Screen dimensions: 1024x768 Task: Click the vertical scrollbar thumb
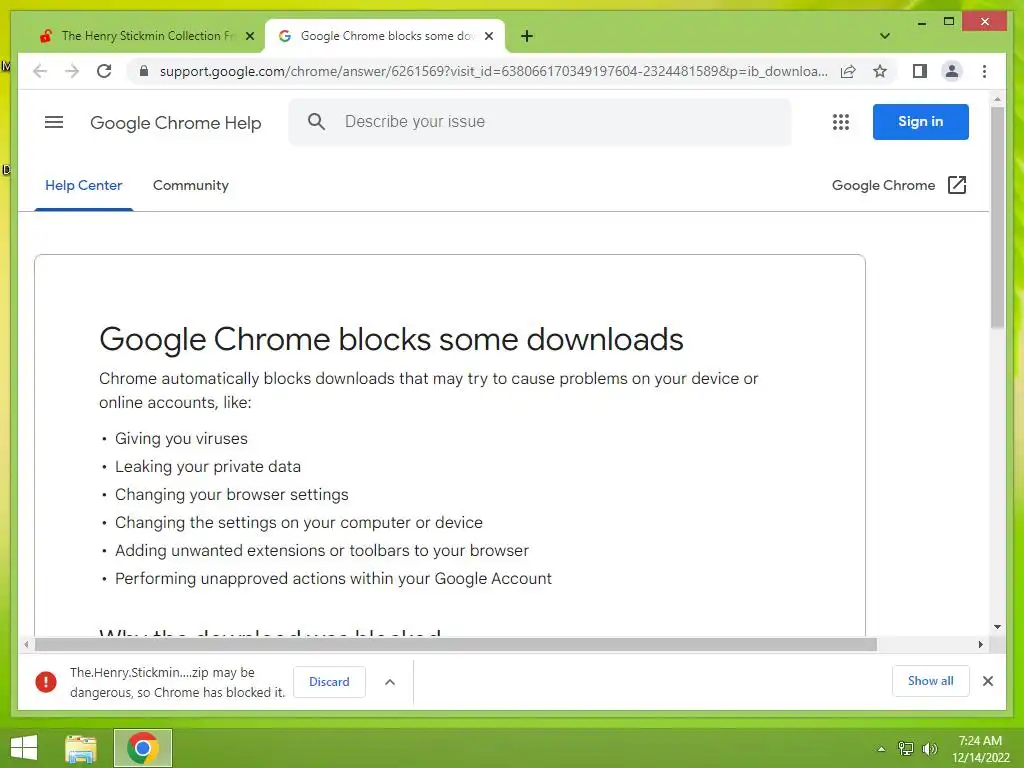click(997, 217)
